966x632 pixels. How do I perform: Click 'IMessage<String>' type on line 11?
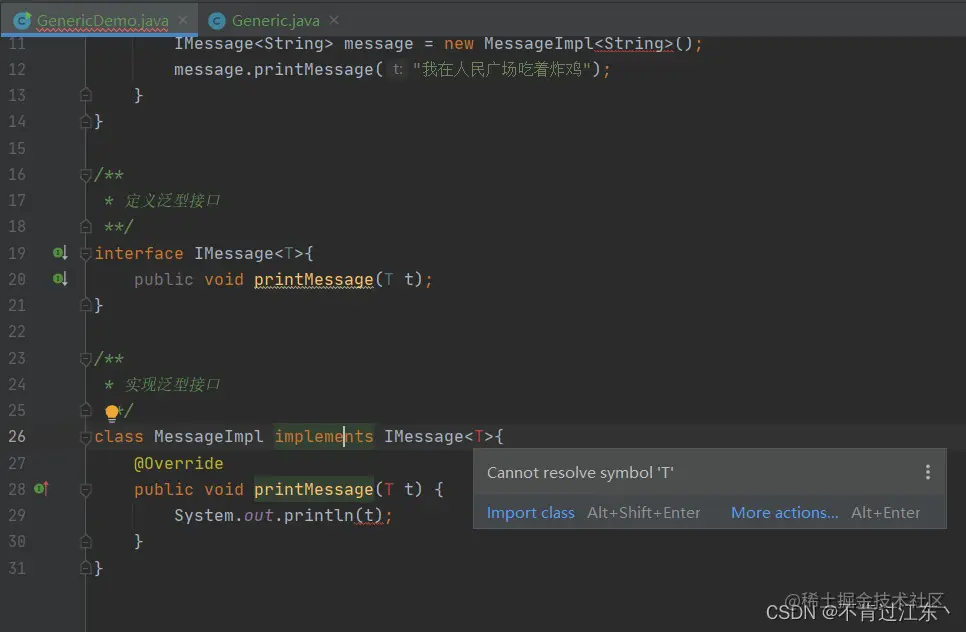coord(253,44)
